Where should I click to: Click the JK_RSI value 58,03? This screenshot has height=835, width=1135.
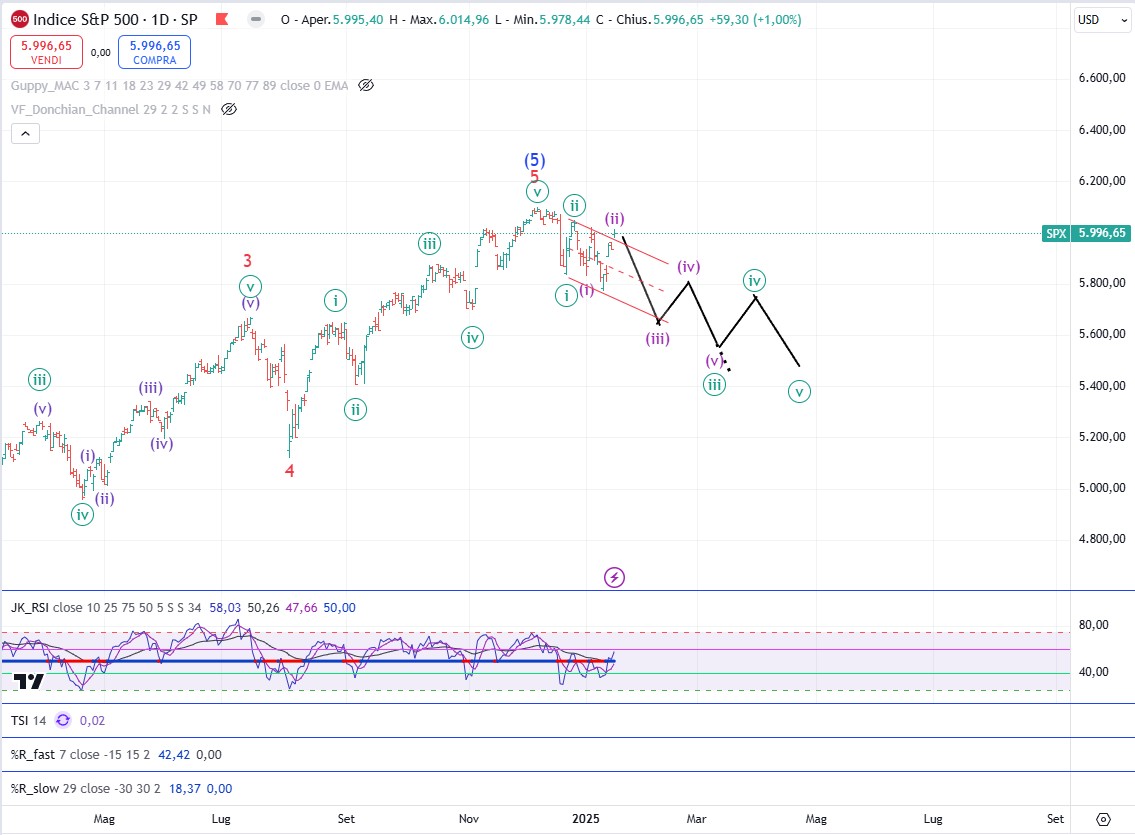click(225, 608)
